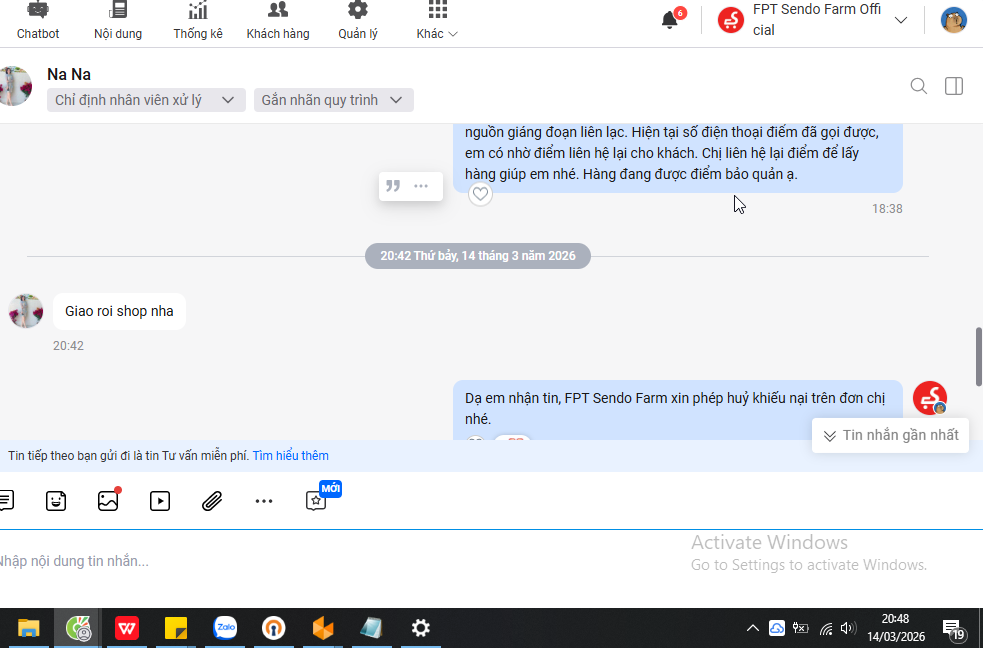Open Khách hàng customers menu
Screen dimensions: 983x648
pos(278,21)
